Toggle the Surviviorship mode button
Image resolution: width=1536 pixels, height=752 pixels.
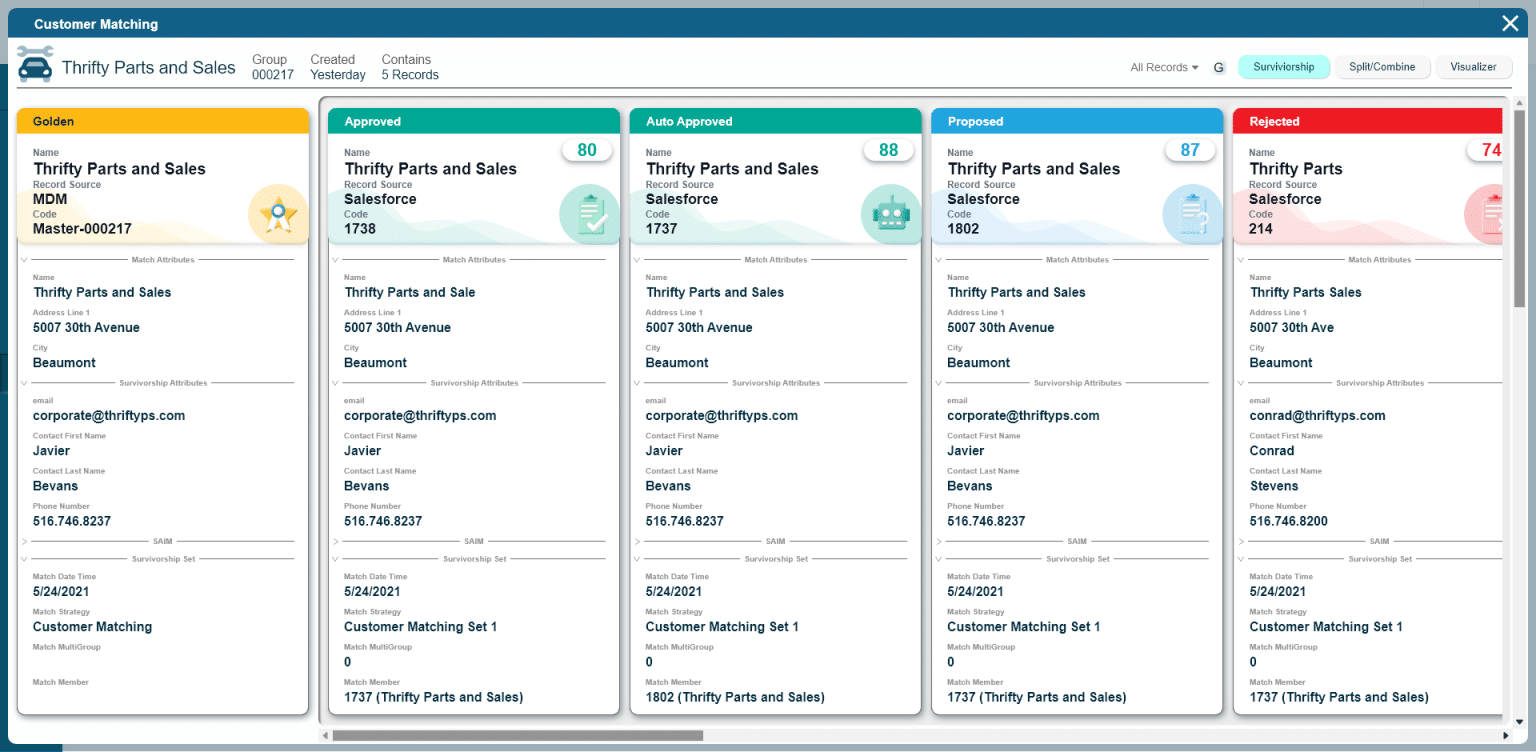[x=1284, y=67]
